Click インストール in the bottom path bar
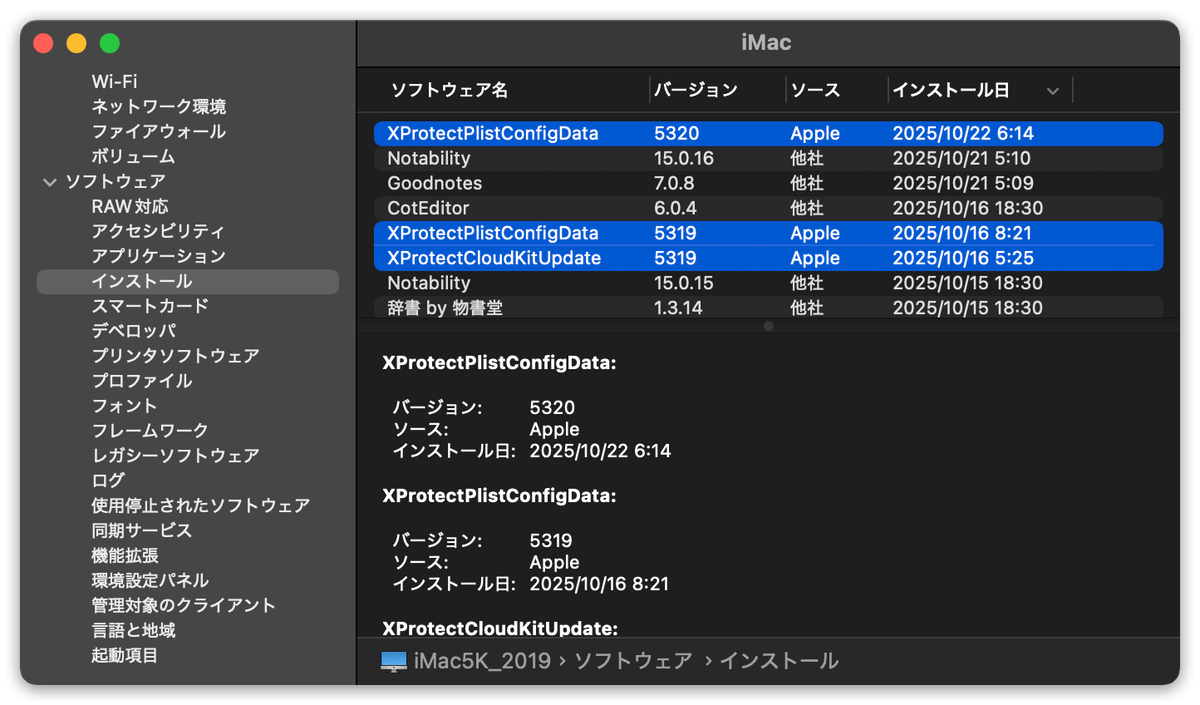1200x705 pixels. click(779, 661)
